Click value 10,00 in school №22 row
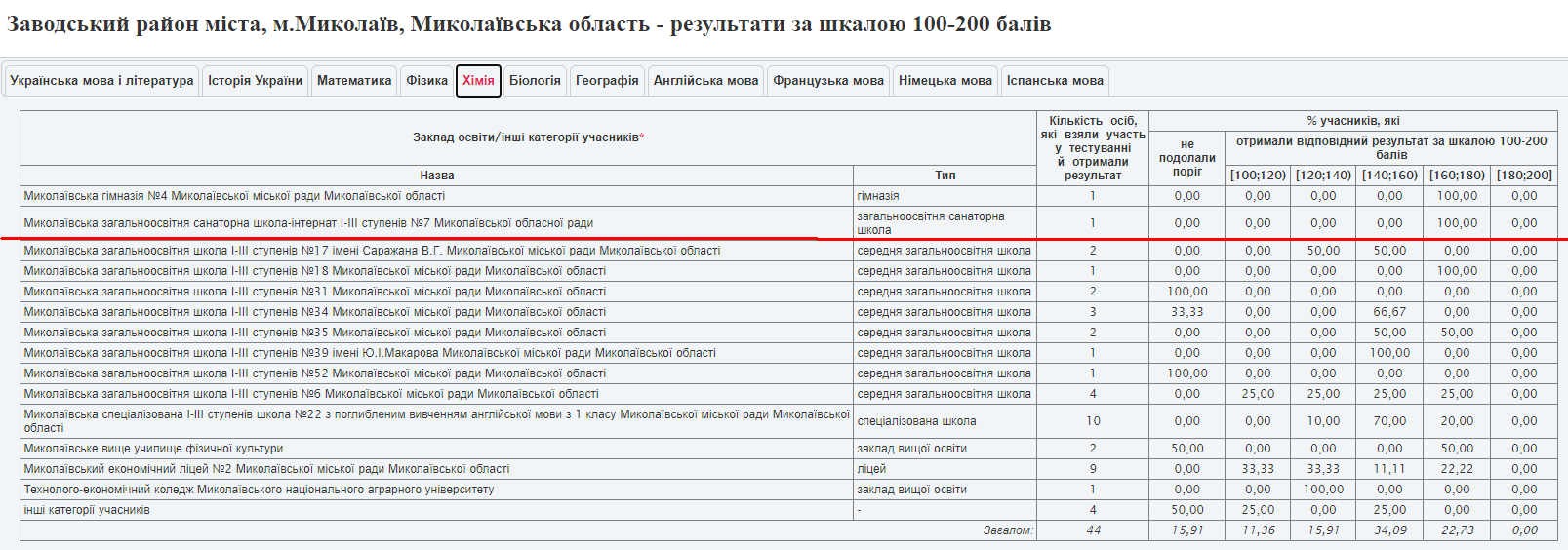 [x=1323, y=421]
